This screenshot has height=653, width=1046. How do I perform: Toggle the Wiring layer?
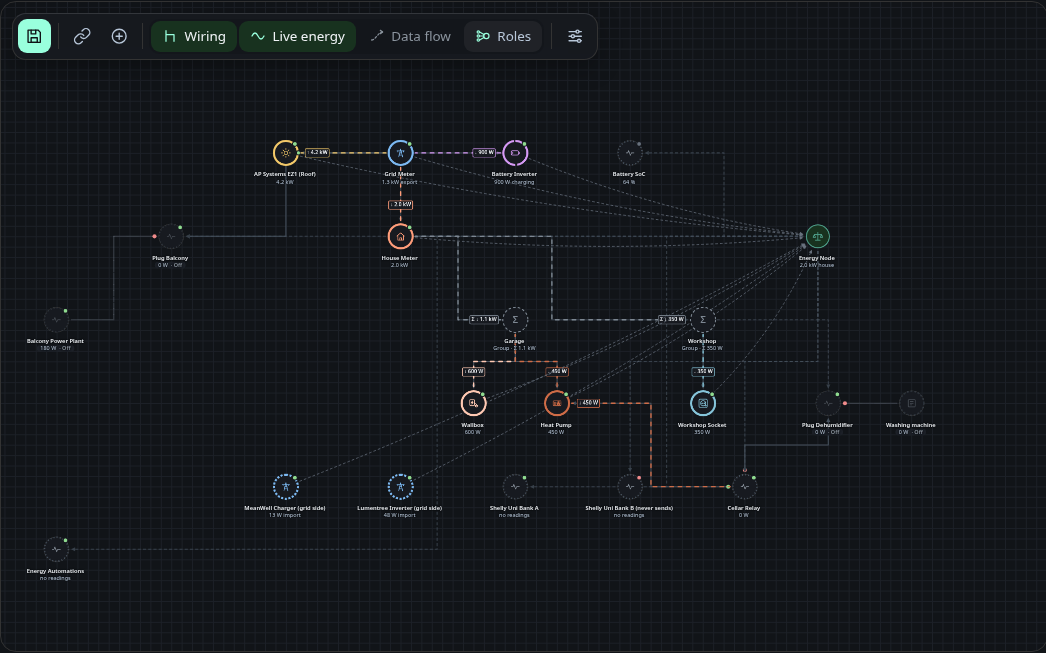[194, 36]
